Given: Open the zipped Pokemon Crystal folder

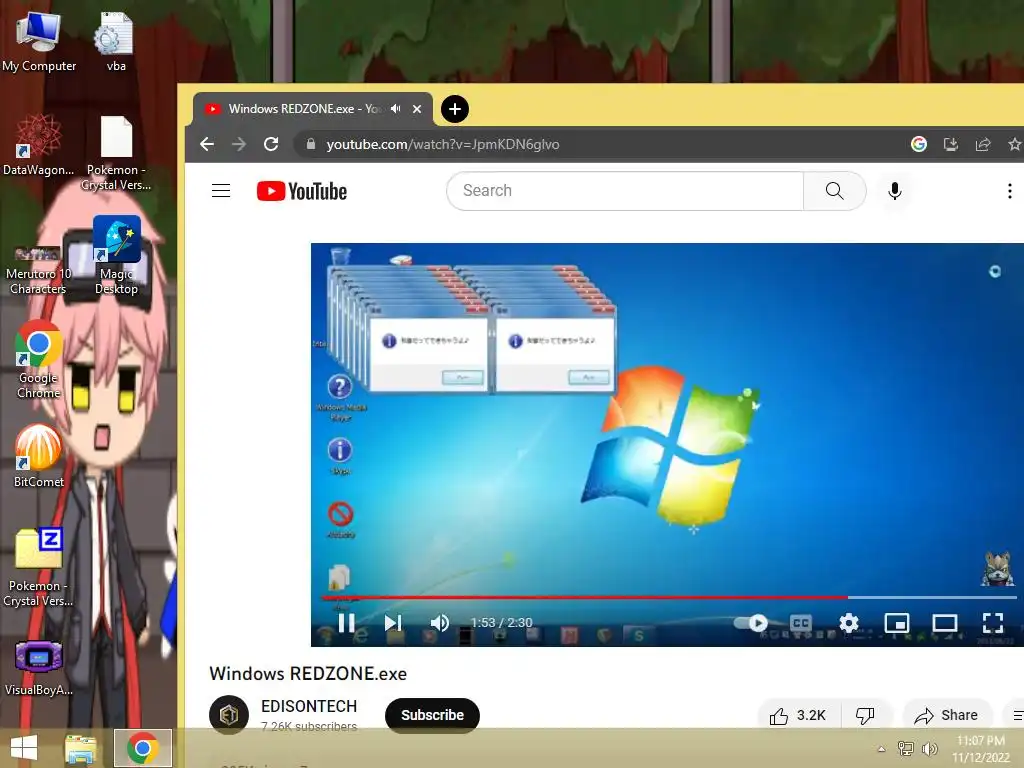Looking at the screenshot, I should [38, 567].
